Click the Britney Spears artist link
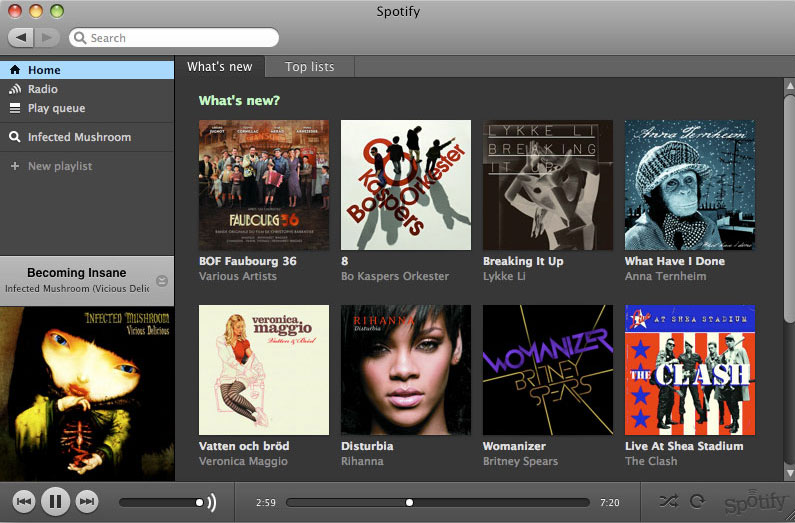The image size is (795, 523). pyautogui.click(x=520, y=461)
